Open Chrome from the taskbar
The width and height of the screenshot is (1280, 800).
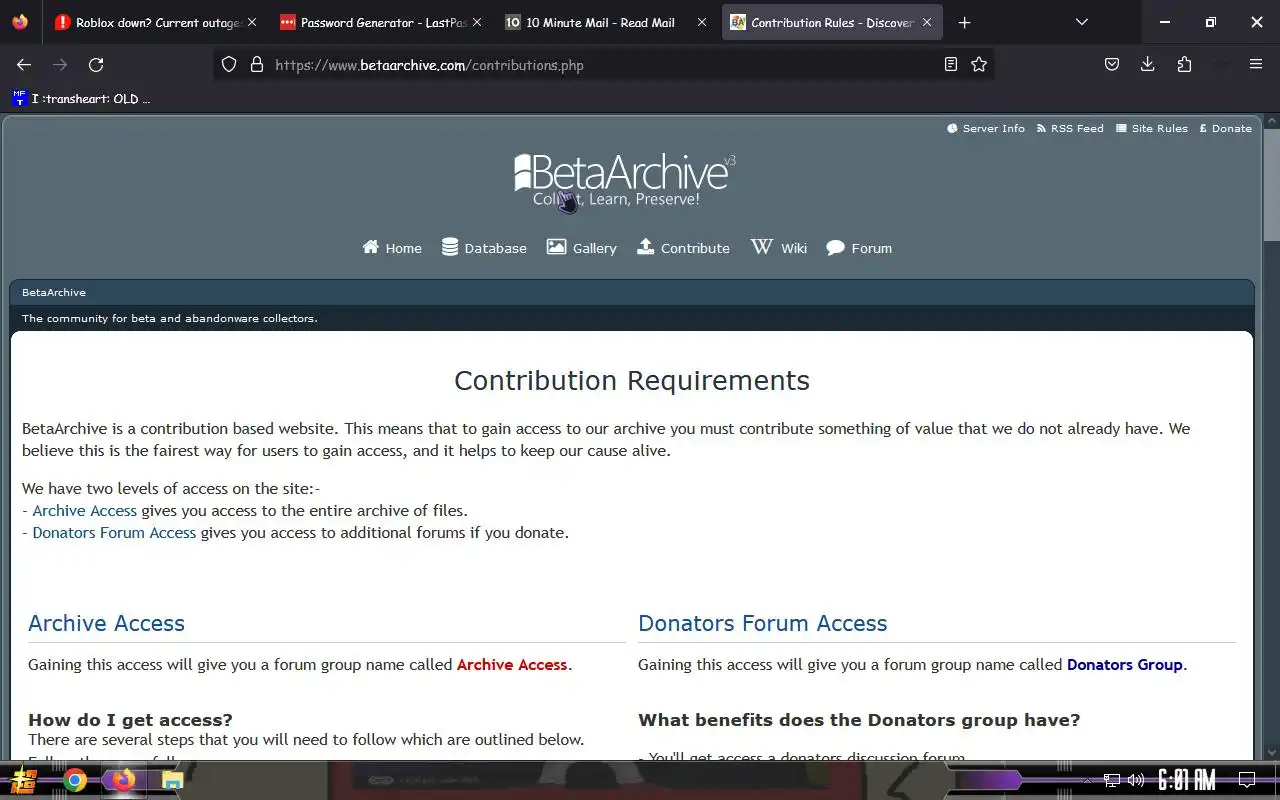pyautogui.click(x=75, y=780)
